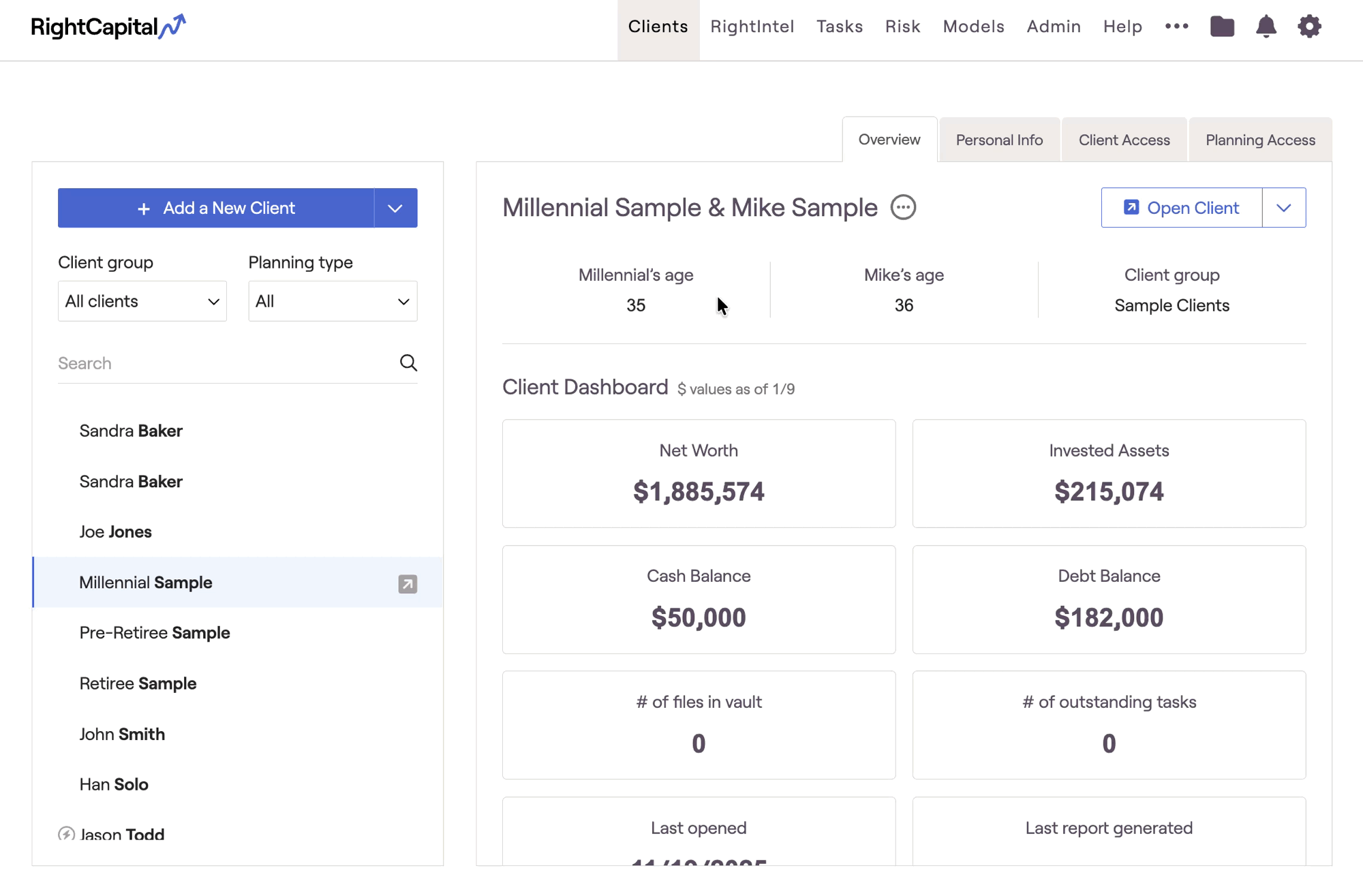The height and width of the screenshot is (896, 1363).
Task: Open the settings gear icon
Action: (1309, 27)
